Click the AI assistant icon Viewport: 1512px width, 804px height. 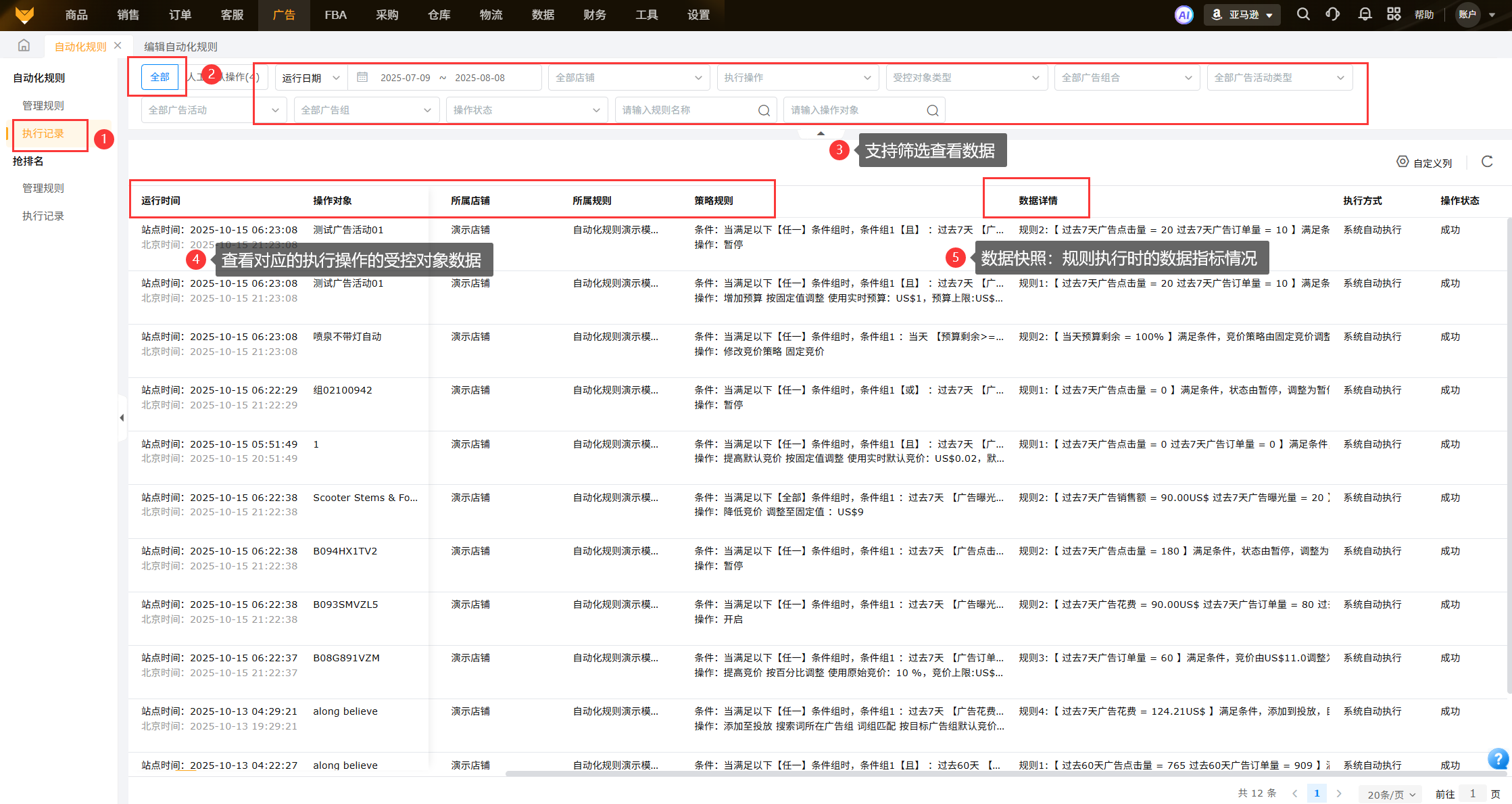(x=1184, y=15)
